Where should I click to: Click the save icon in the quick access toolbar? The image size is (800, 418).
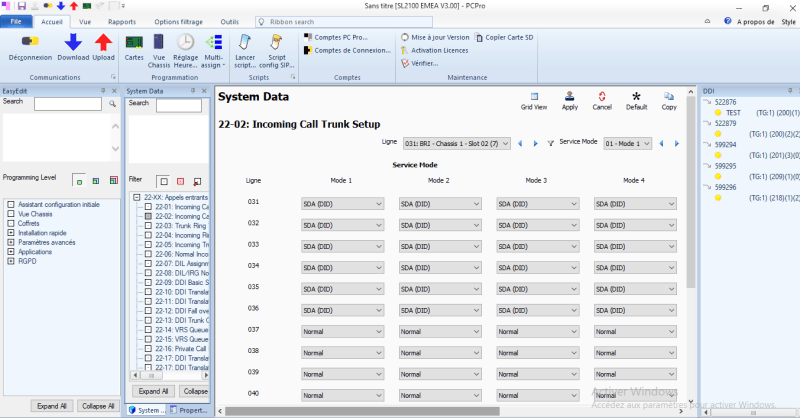coord(21,6)
